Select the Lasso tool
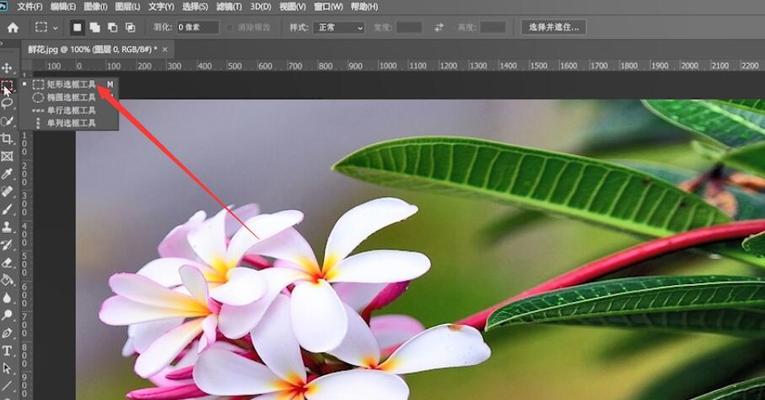This screenshot has width=765, height=400. 7,103
